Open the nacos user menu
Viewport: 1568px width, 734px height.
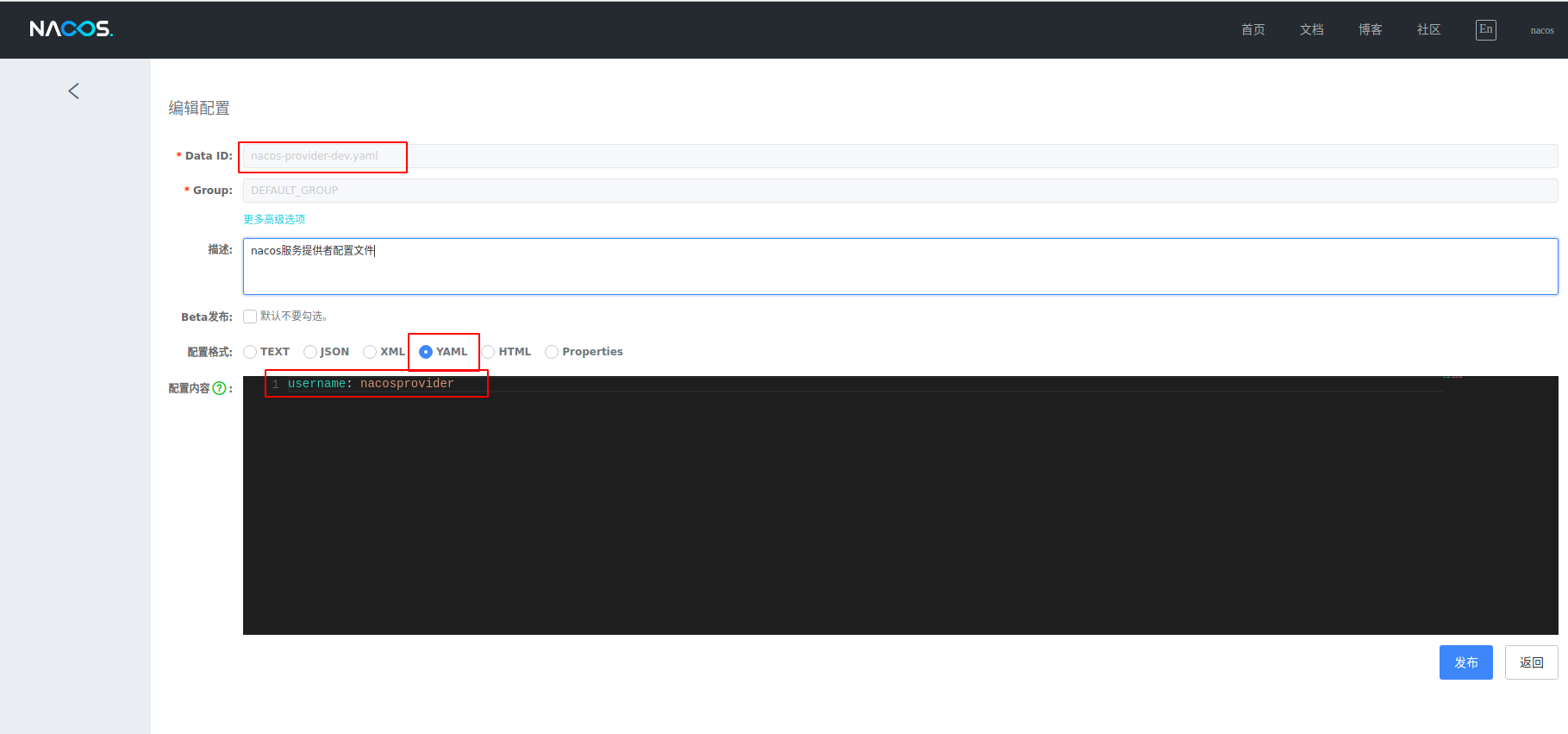point(1542,30)
